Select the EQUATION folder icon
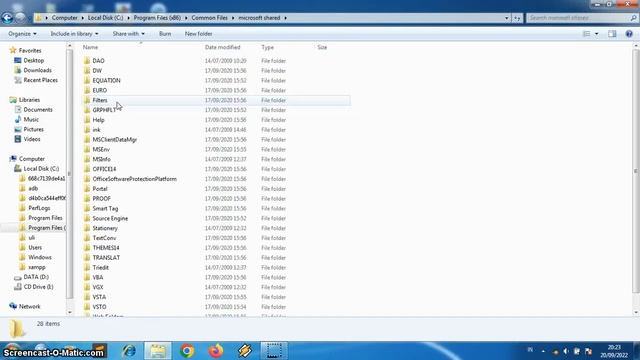The height and width of the screenshot is (360, 640). (87, 80)
